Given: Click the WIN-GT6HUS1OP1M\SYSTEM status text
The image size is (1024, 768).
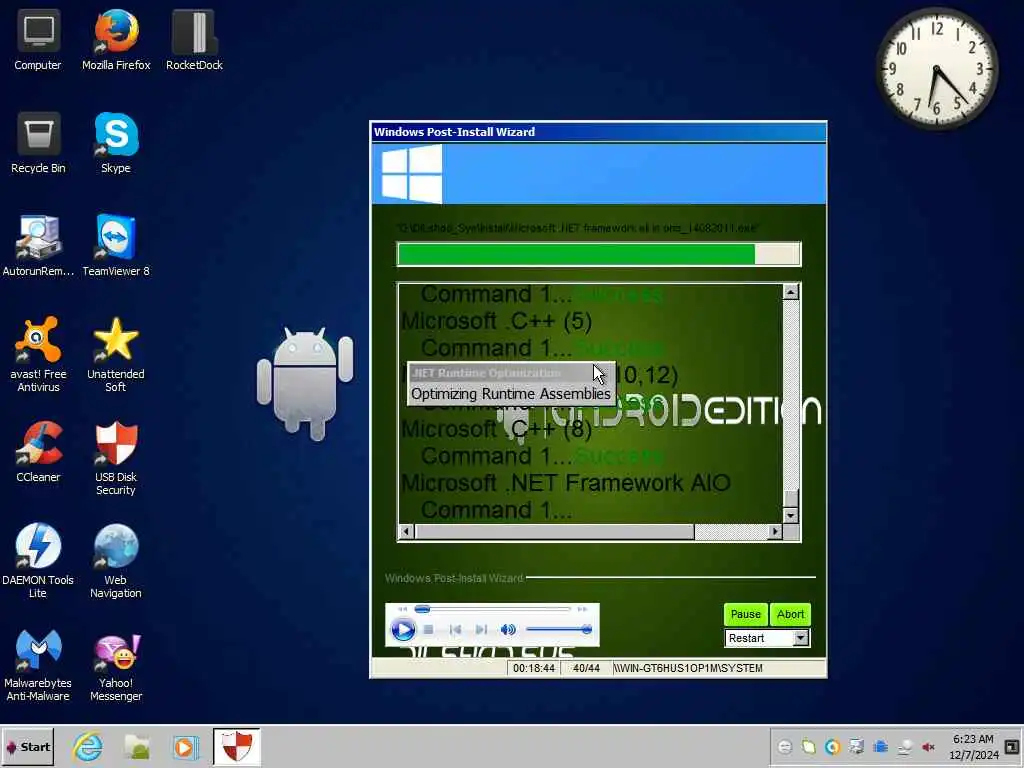Looking at the screenshot, I should (688, 668).
